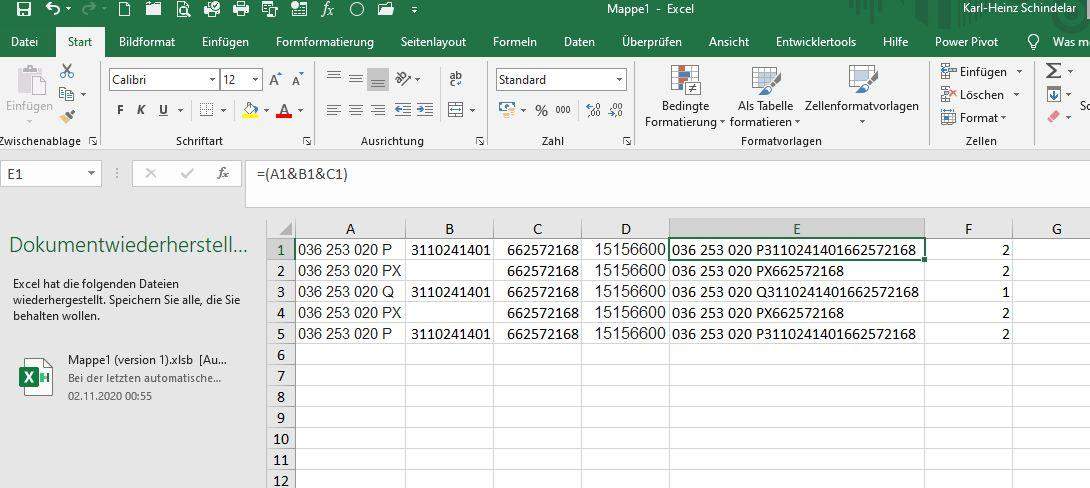
Task: Select cell A3 containing 036 253 020 Q
Action: (x=350, y=292)
